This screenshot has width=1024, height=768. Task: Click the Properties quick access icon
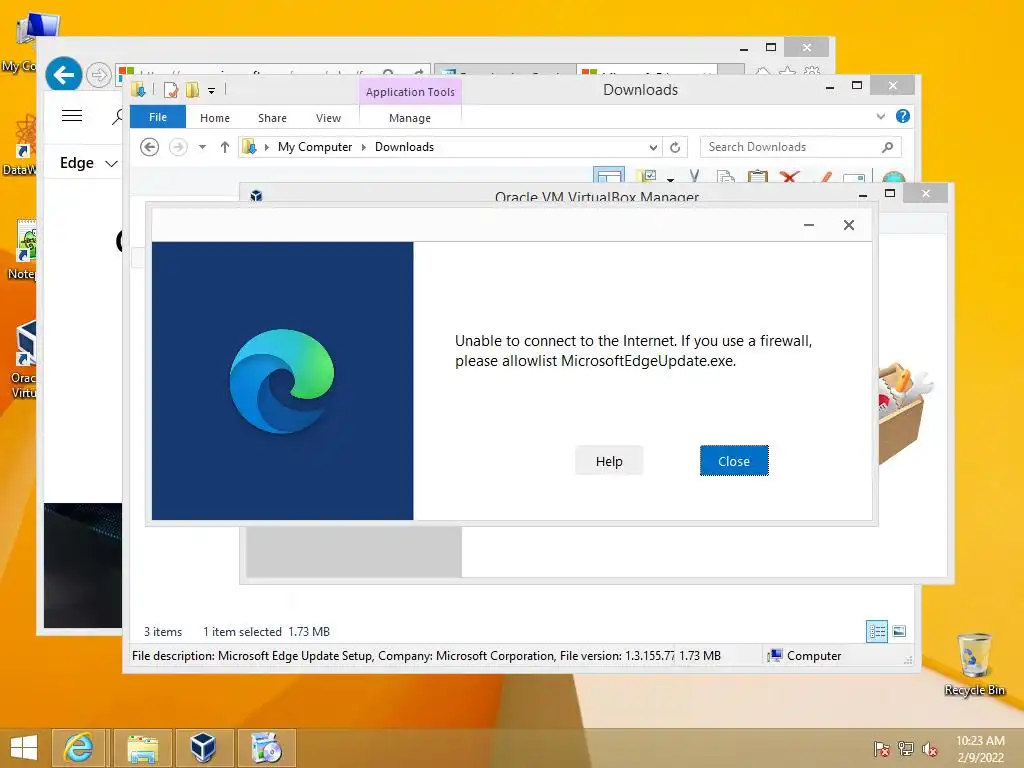[x=170, y=90]
